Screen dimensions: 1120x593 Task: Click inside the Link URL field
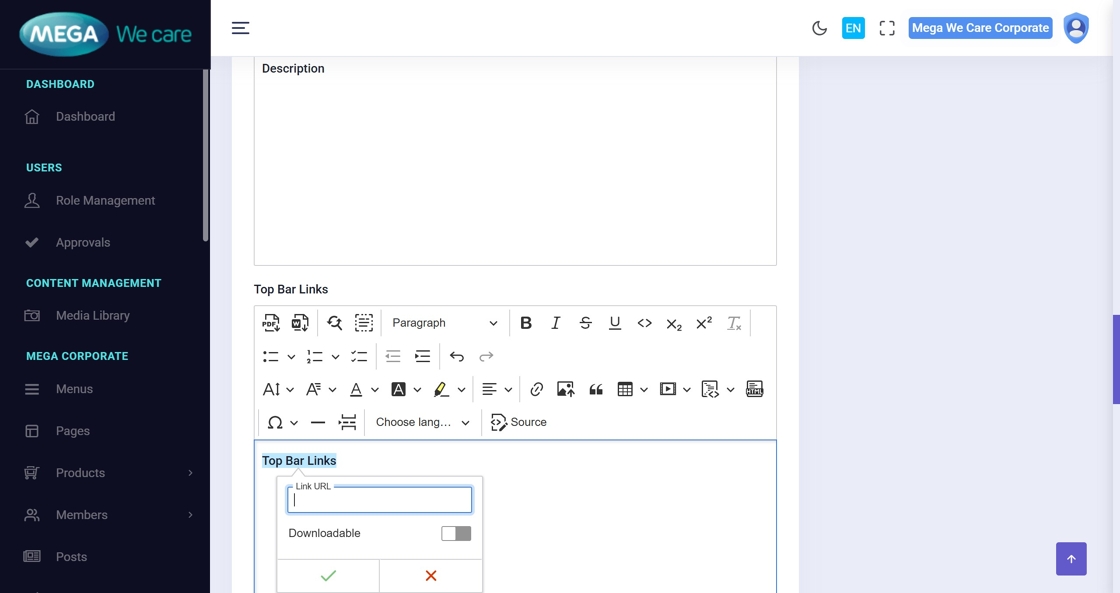point(380,500)
